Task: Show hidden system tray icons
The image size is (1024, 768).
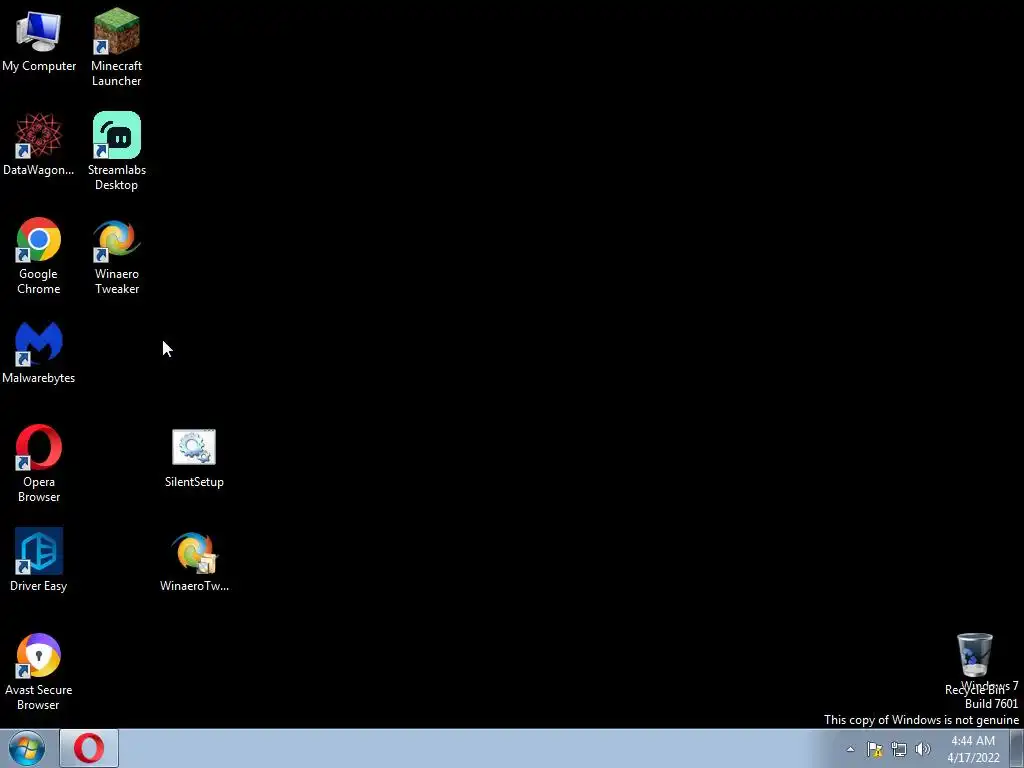Action: pyautogui.click(x=850, y=749)
